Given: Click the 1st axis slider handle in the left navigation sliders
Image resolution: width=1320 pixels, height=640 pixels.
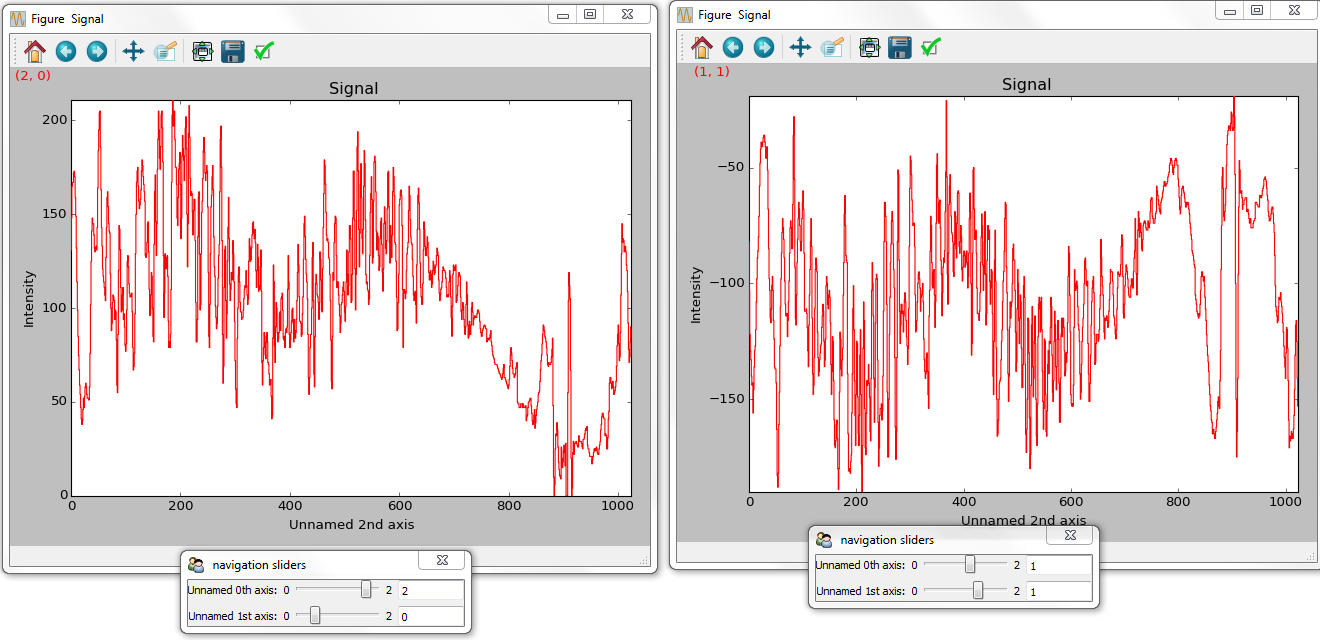Looking at the screenshot, I should (315, 616).
